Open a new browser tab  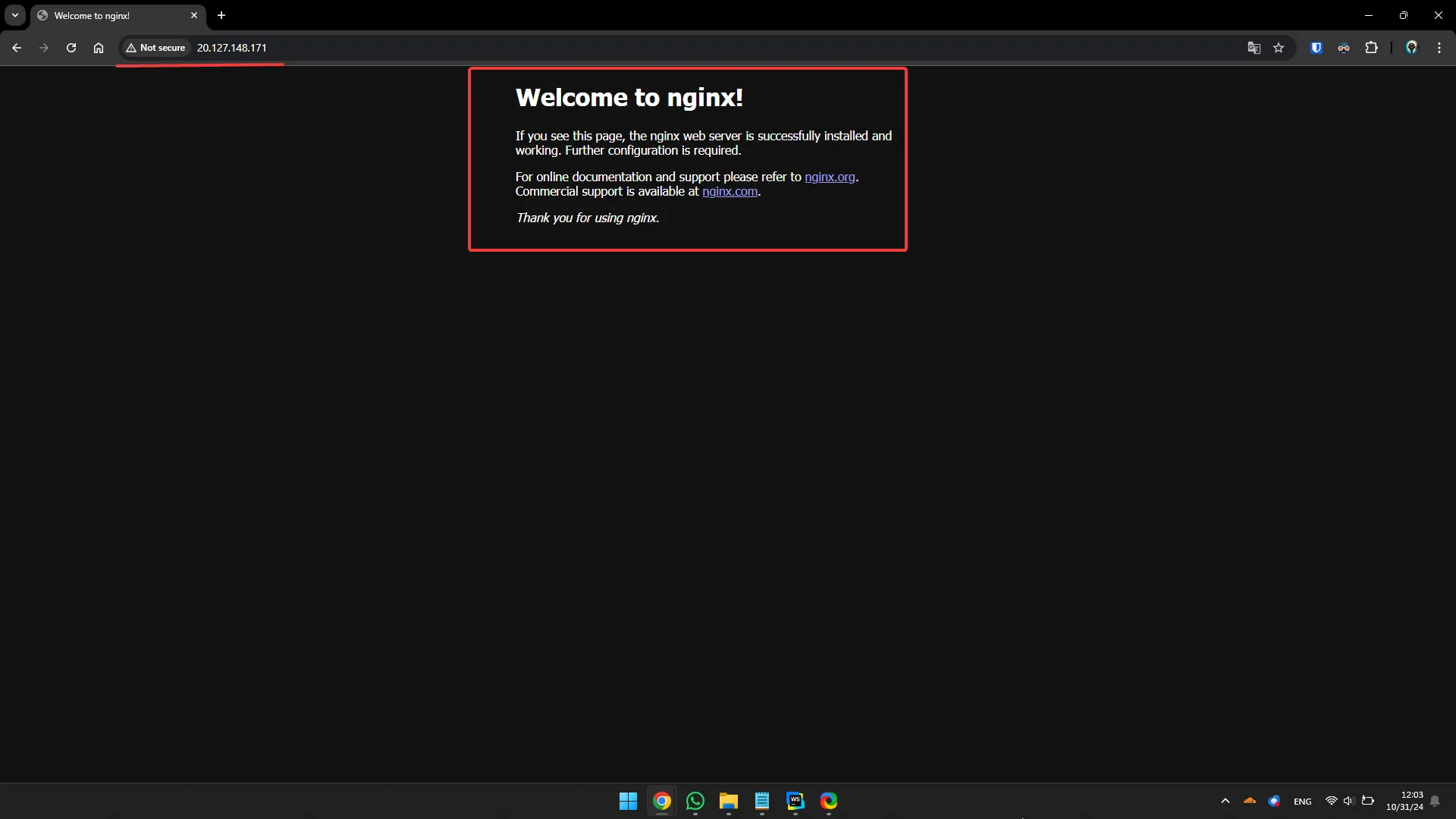tap(221, 15)
